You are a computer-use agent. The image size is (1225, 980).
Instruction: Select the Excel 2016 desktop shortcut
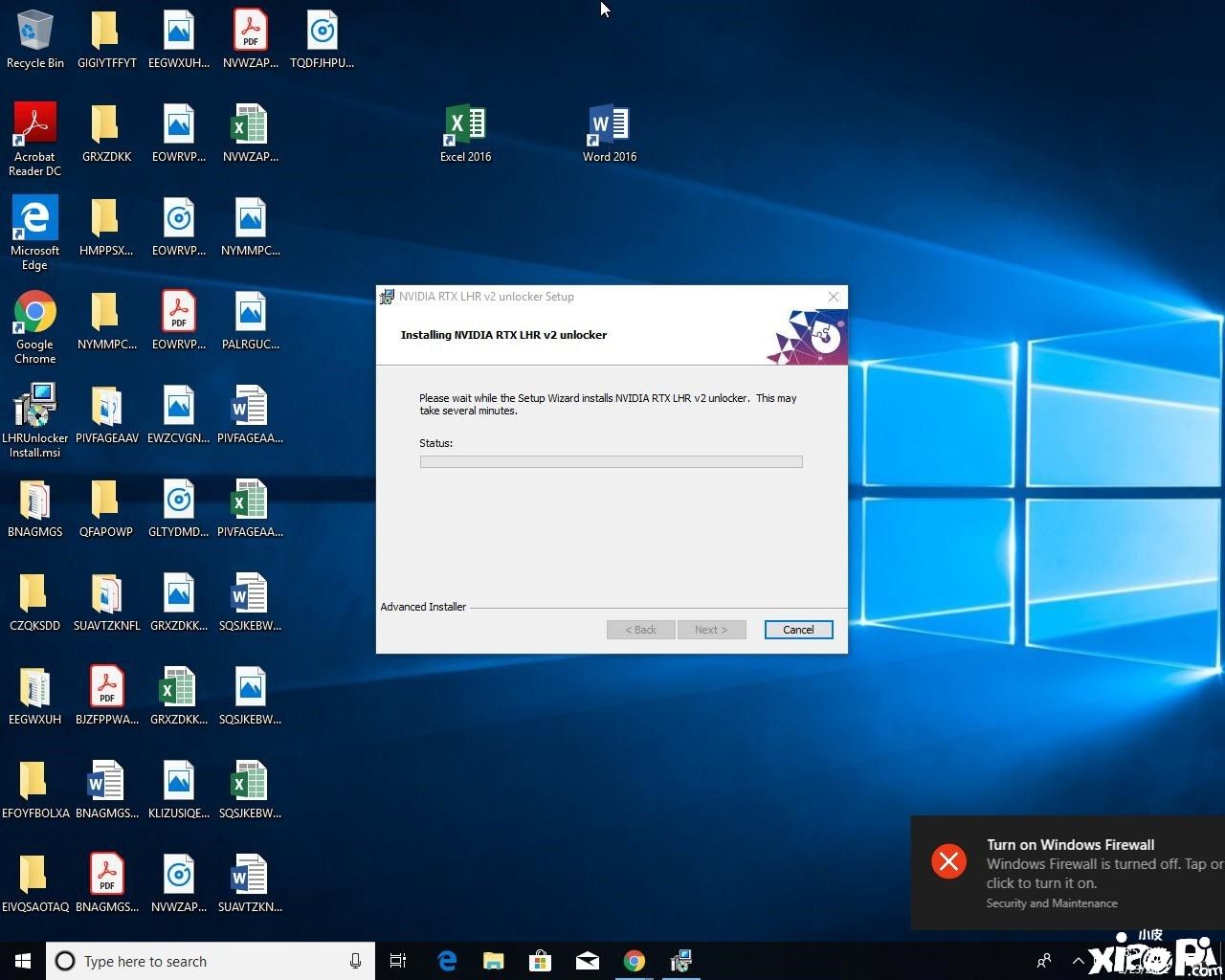tap(466, 133)
